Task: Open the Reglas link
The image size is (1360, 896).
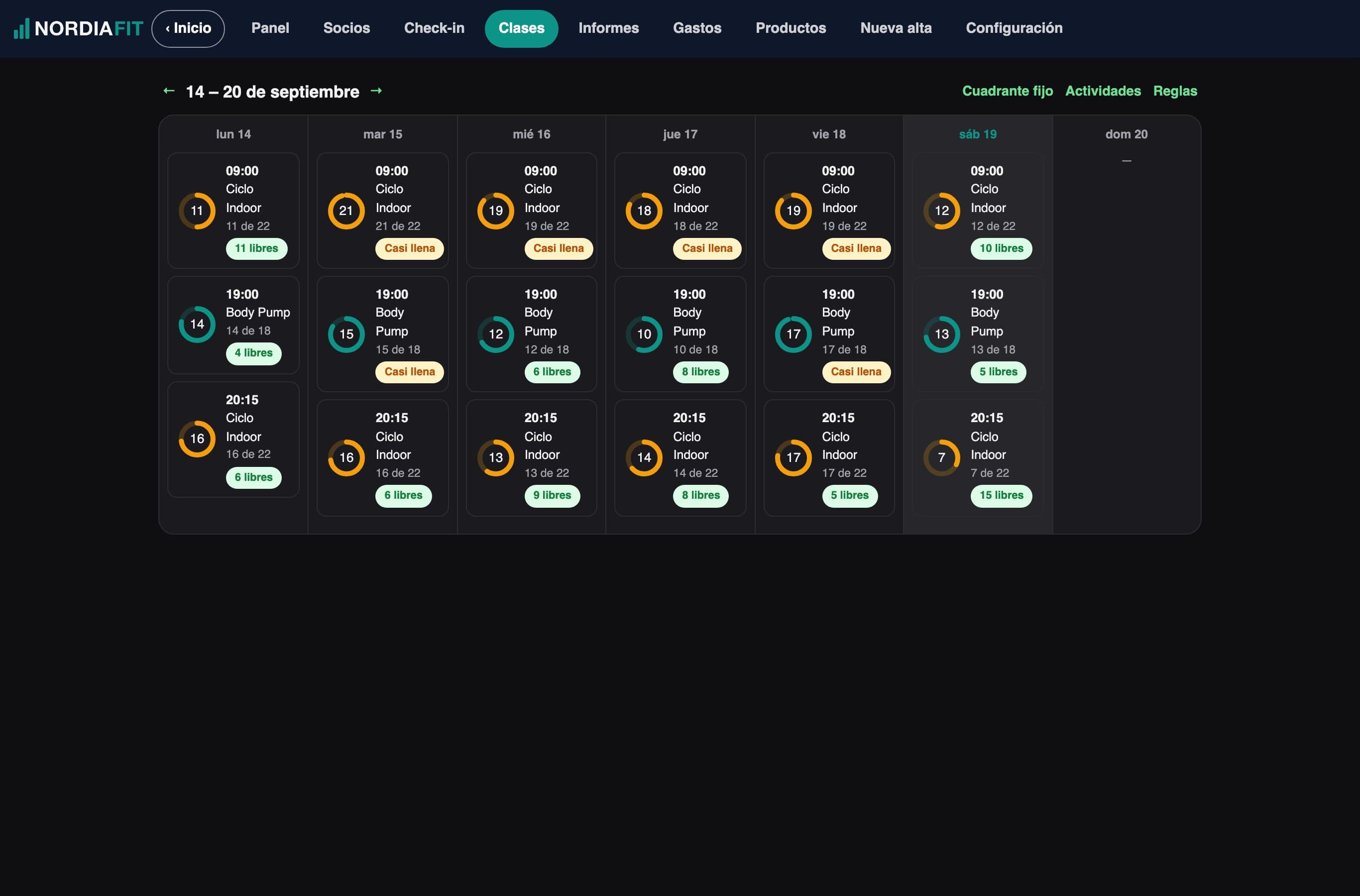Action: [x=1175, y=91]
